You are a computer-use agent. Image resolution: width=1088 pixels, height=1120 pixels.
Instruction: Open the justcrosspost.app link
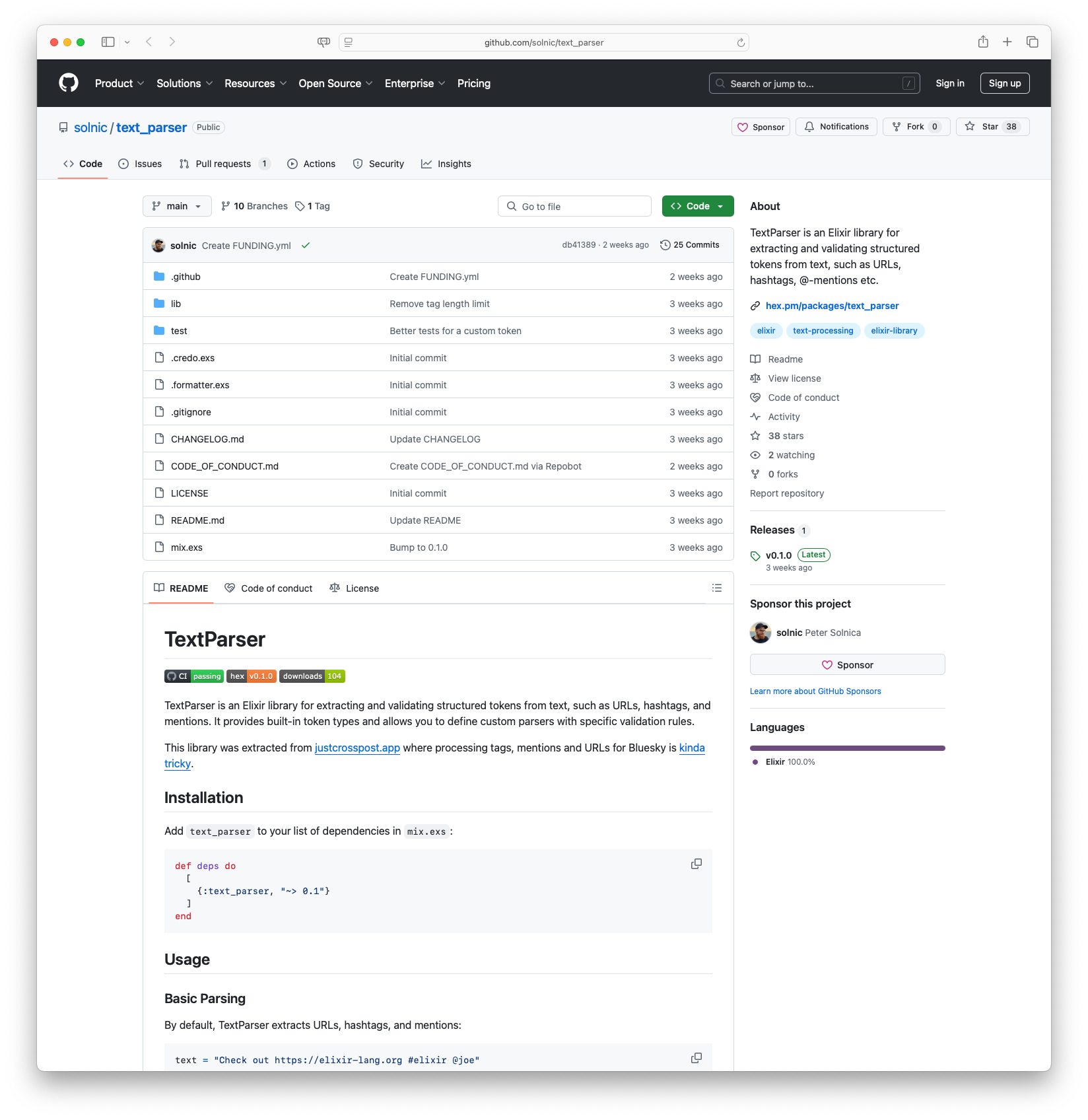[x=357, y=748]
